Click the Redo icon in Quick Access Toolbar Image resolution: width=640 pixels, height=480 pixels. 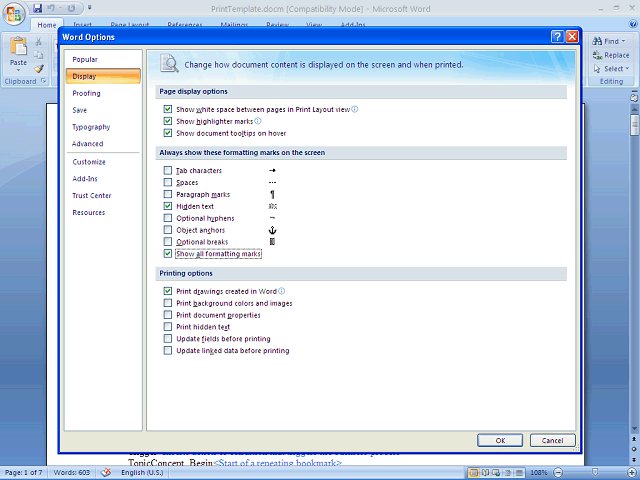[x=71, y=8]
